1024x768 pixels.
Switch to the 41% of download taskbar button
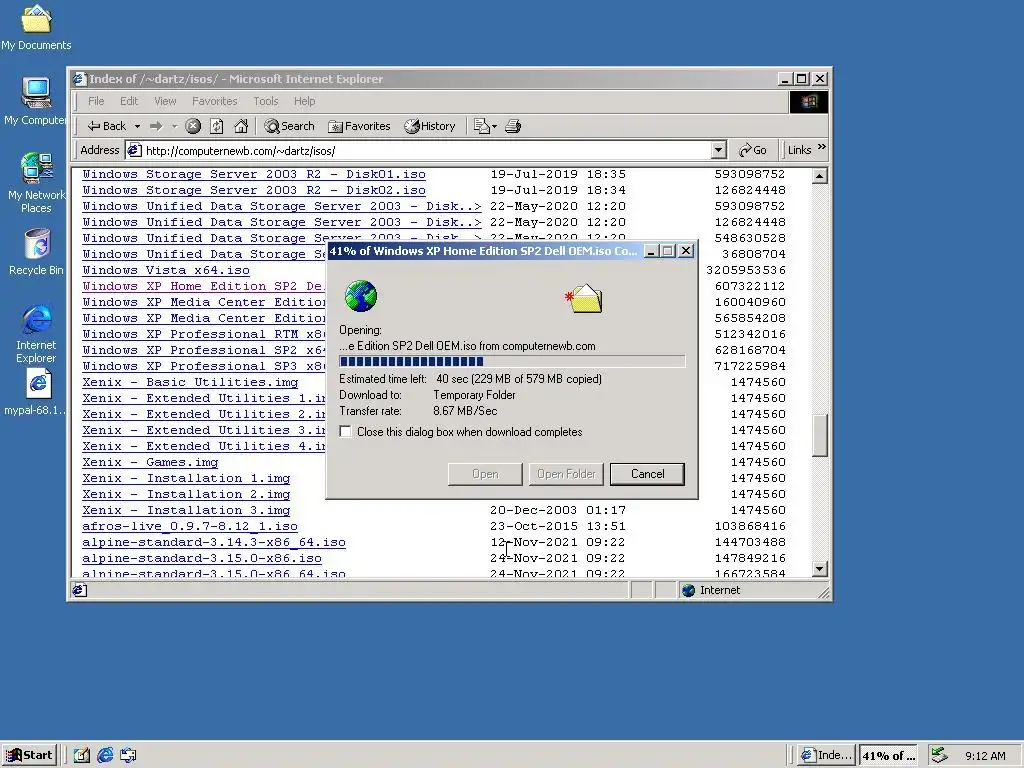[888, 755]
